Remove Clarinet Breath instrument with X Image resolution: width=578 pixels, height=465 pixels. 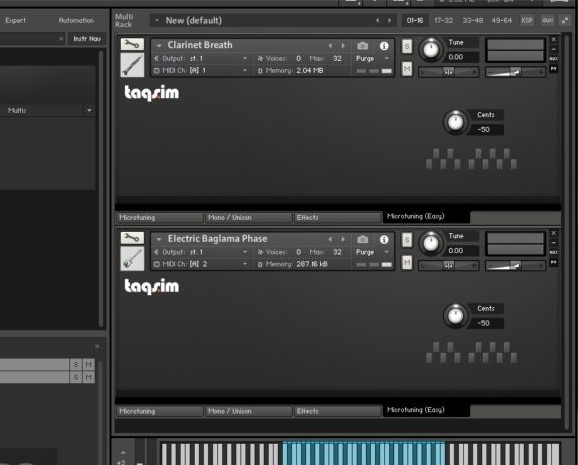click(x=553, y=39)
